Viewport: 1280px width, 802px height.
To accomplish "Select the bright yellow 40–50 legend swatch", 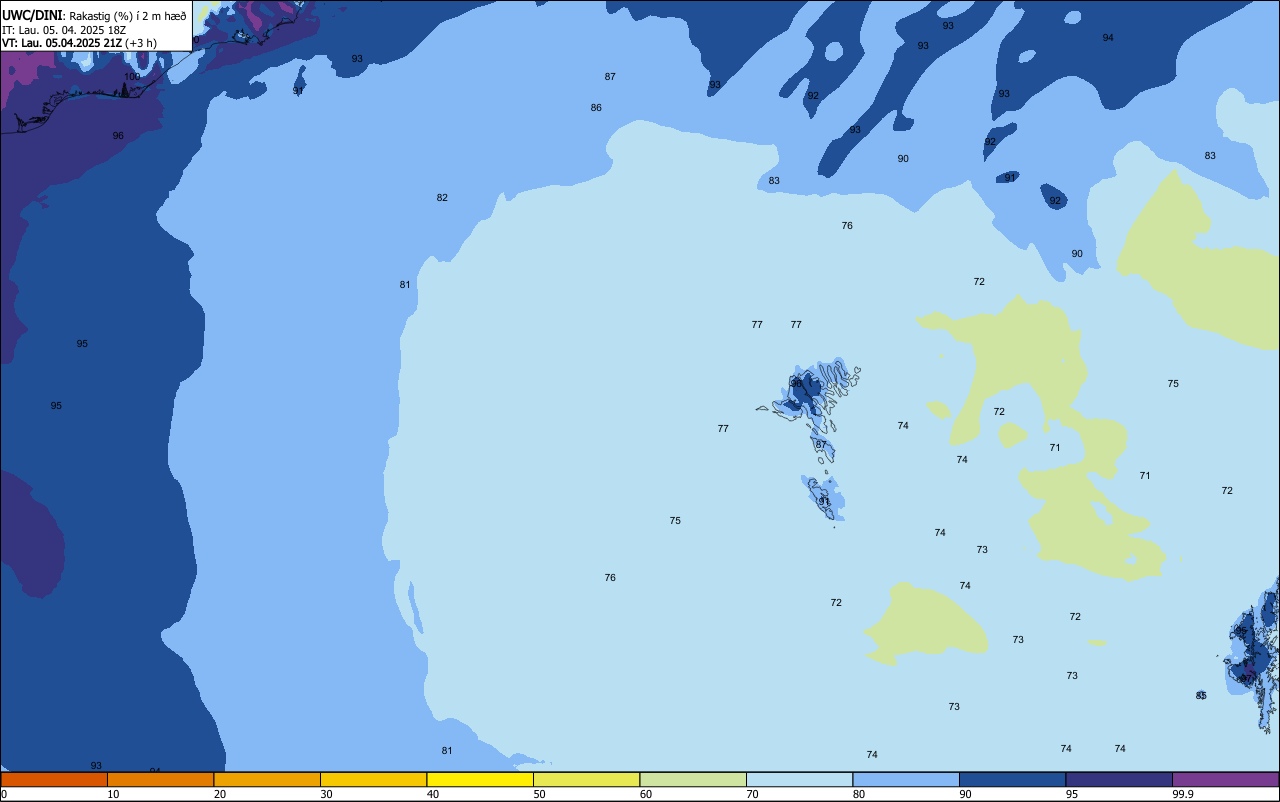I will pos(480,779).
